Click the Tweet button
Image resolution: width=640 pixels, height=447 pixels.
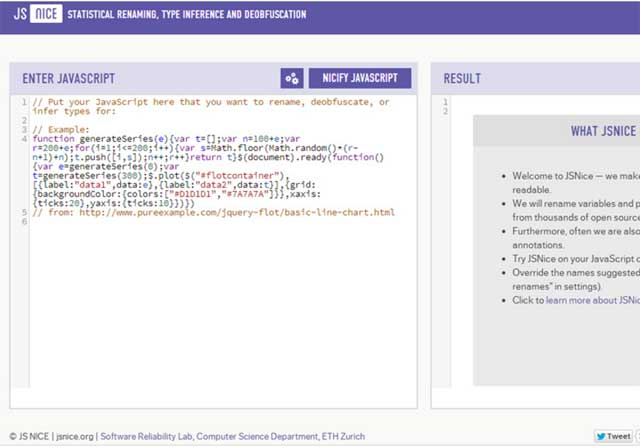tap(612, 437)
